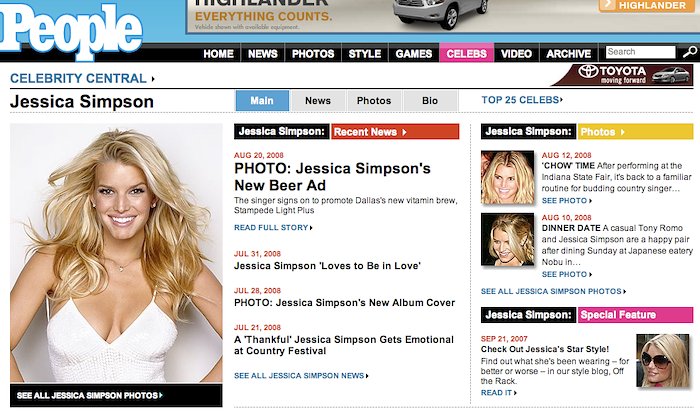Open the Toyota moving forward ad

623,75
